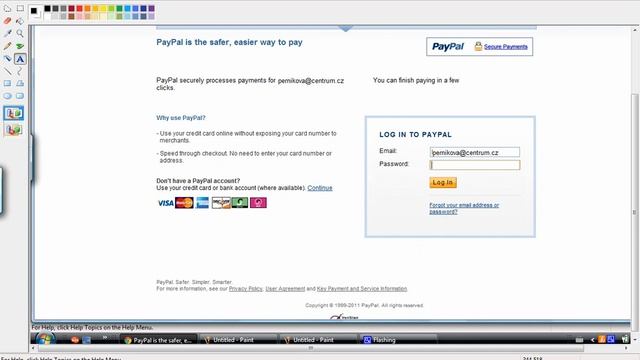Viewport: 640px width, 360px height.
Task: Pick the Fill With Color bucket tool
Action: tap(20, 21)
